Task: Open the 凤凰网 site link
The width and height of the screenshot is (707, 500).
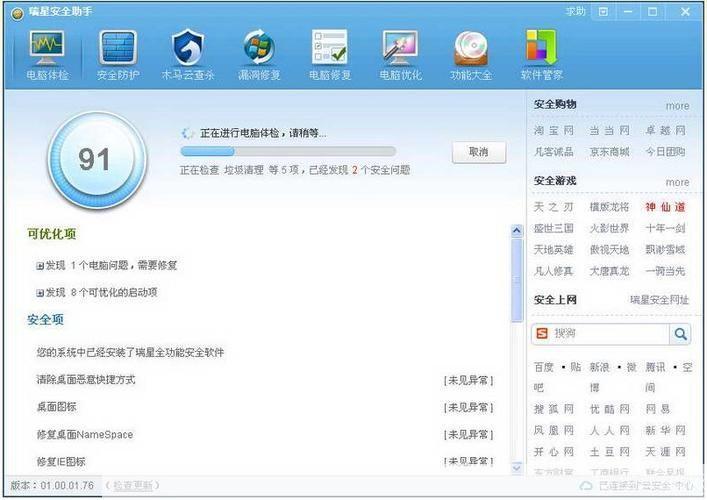Action: point(554,431)
